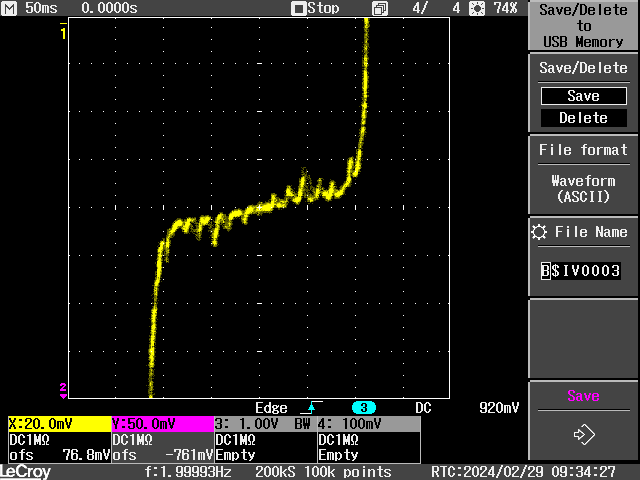Screen dimensions: 640x480
Task: Click the cyan trigger source 3 badge
Action: 364,407
